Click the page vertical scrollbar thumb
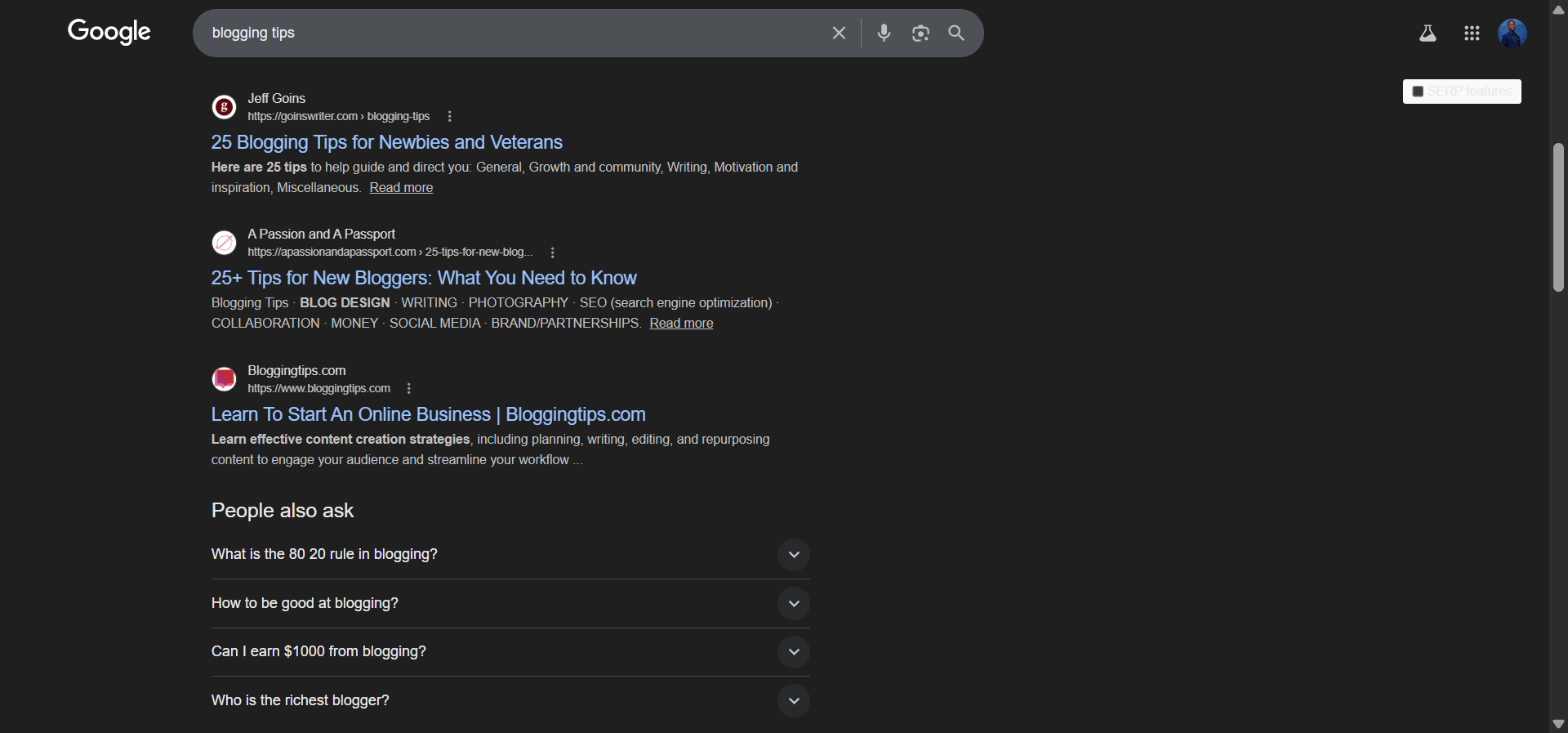This screenshot has height=733, width=1568. [1558, 217]
